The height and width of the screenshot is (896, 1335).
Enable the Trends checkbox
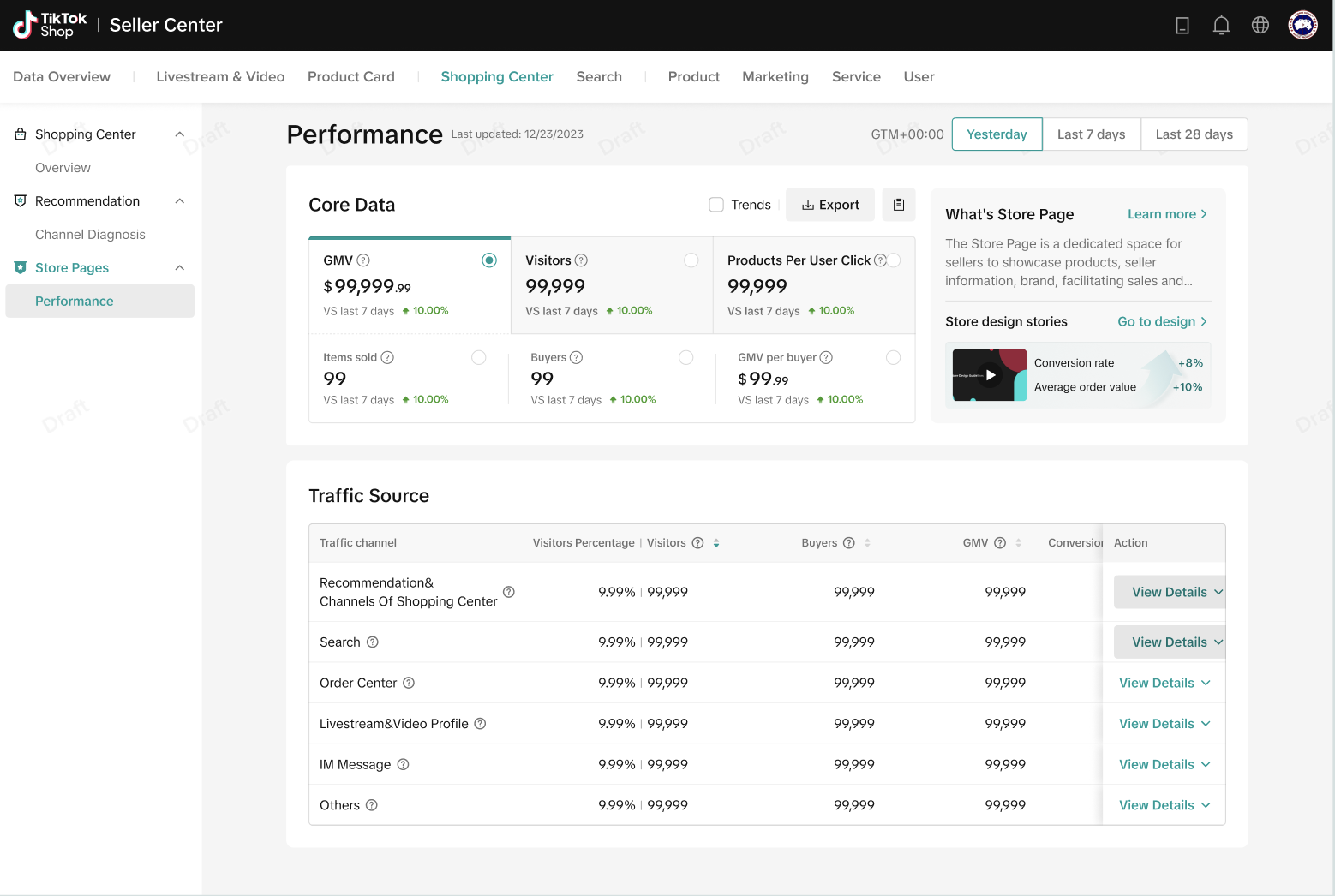[x=716, y=205]
